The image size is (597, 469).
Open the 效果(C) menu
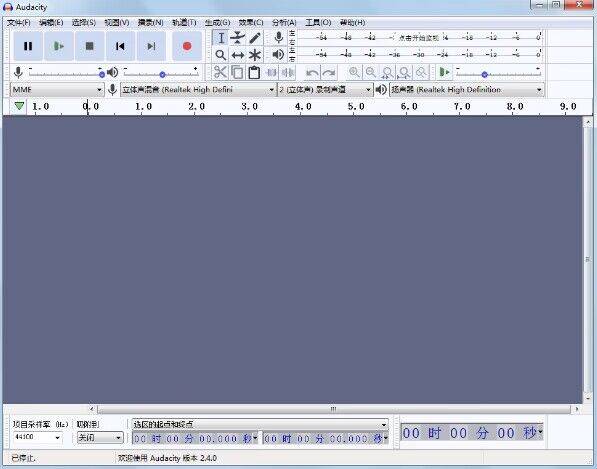pyautogui.click(x=251, y=22)
